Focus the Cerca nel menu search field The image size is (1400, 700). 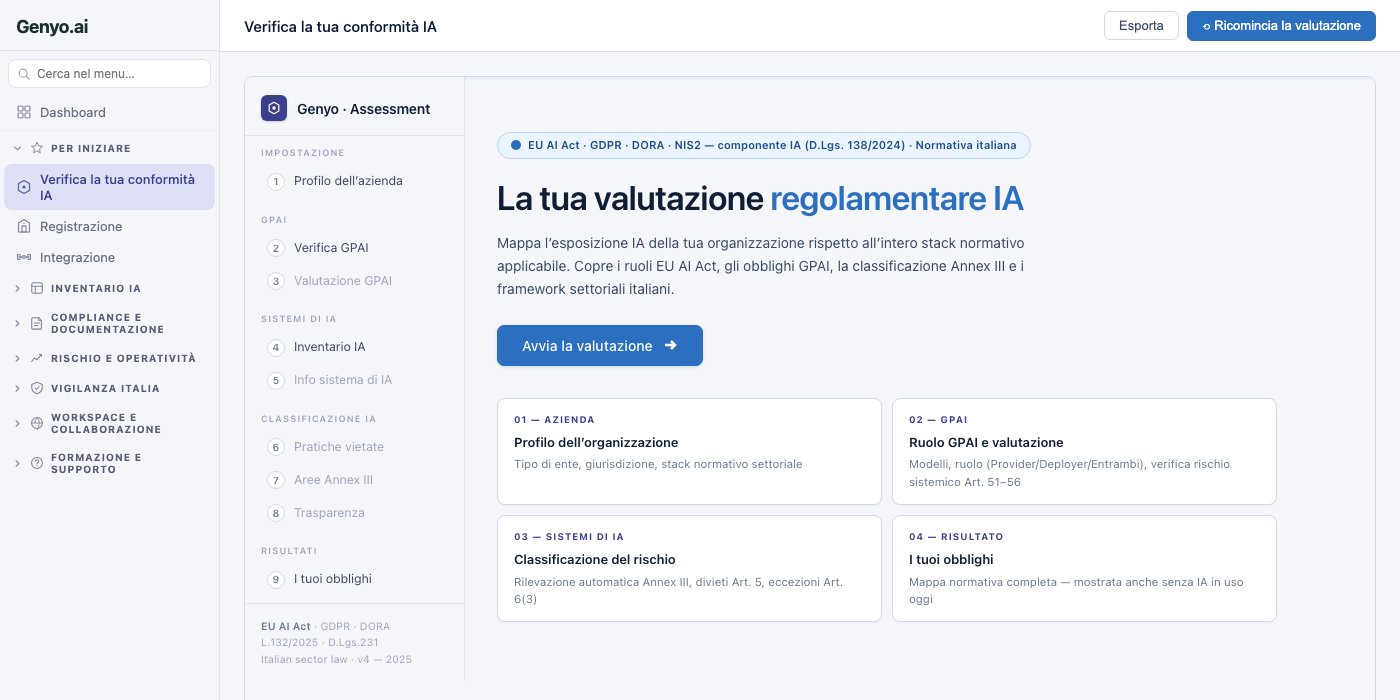pos(109,74)
